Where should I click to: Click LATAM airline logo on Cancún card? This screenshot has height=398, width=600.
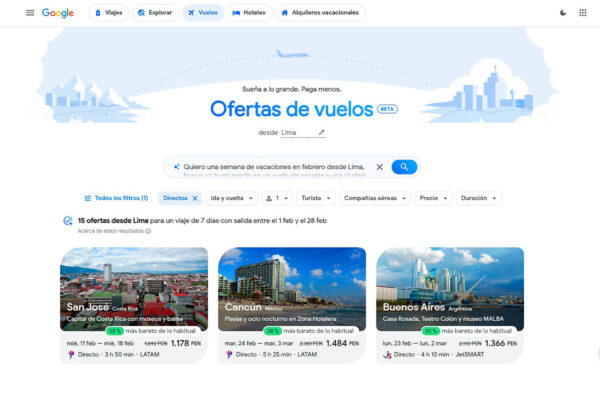click(229, 355)
